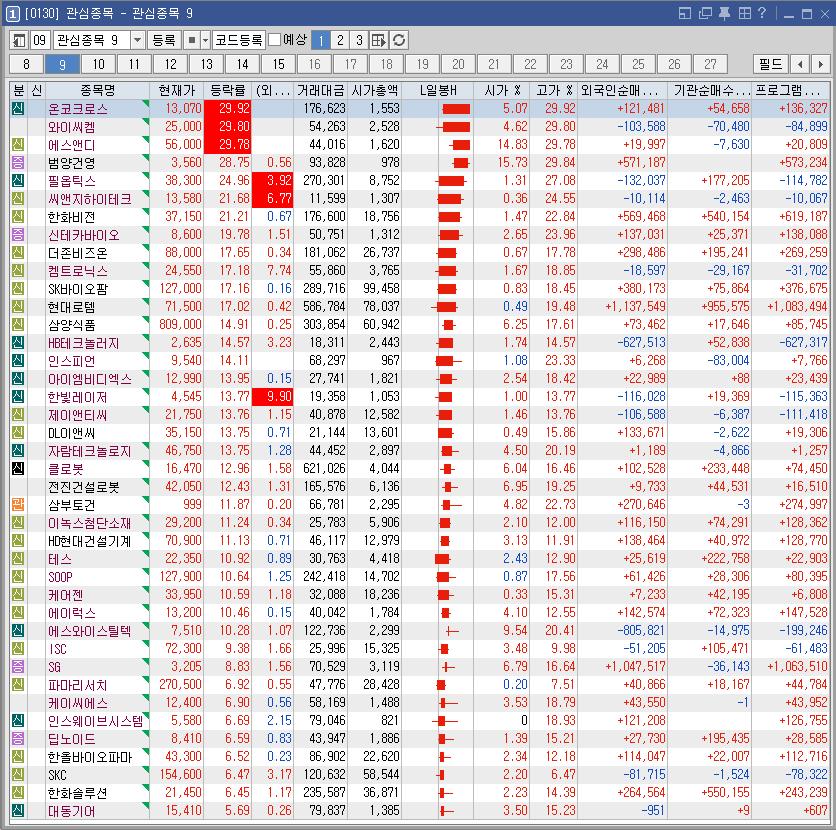This screenshot has width=836, height=830.
Task: Click the black 신 badge on the 클로봇 row
Action: [x=18, y=469]
